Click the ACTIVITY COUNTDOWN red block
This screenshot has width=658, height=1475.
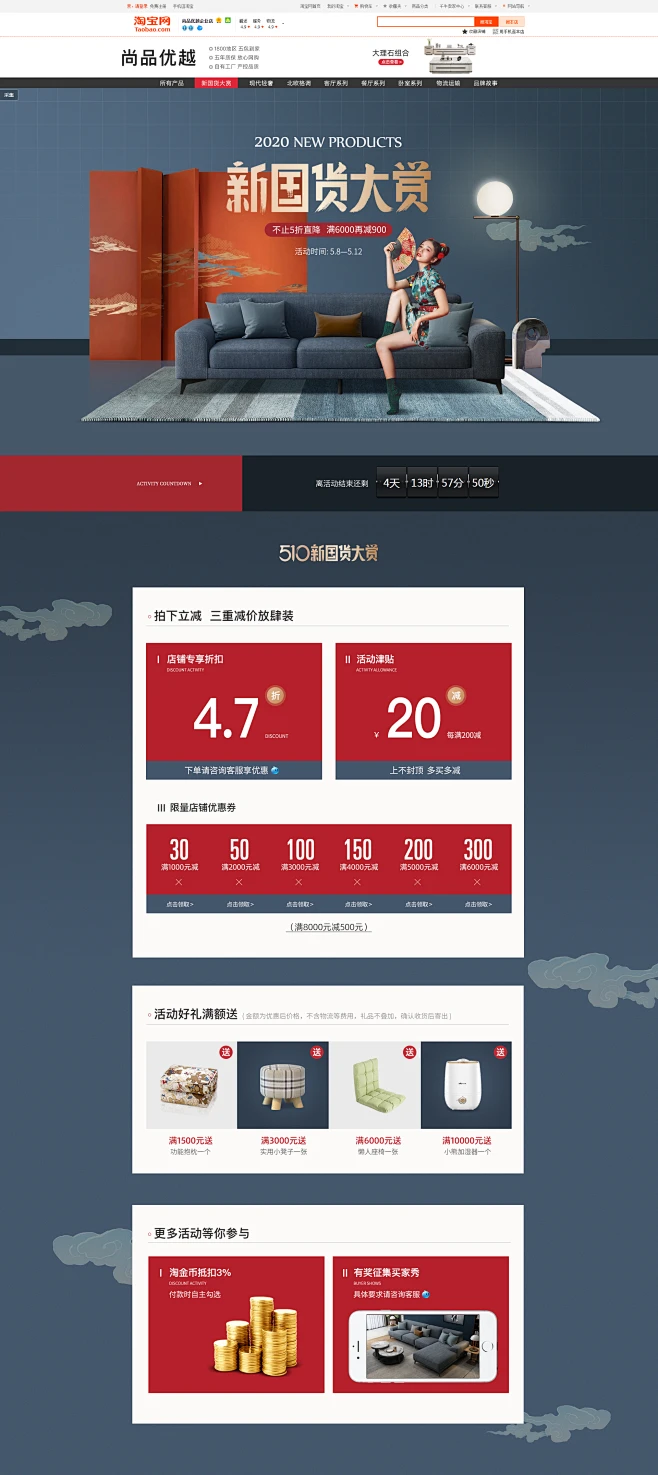121,483
